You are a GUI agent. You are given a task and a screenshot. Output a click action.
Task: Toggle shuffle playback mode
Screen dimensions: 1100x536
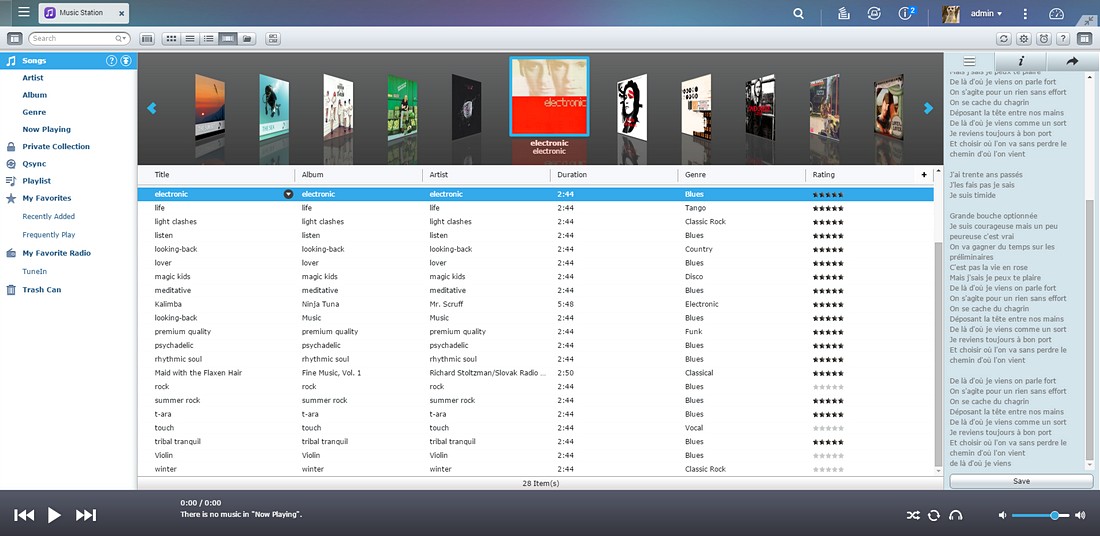click(x=912, y=515)
